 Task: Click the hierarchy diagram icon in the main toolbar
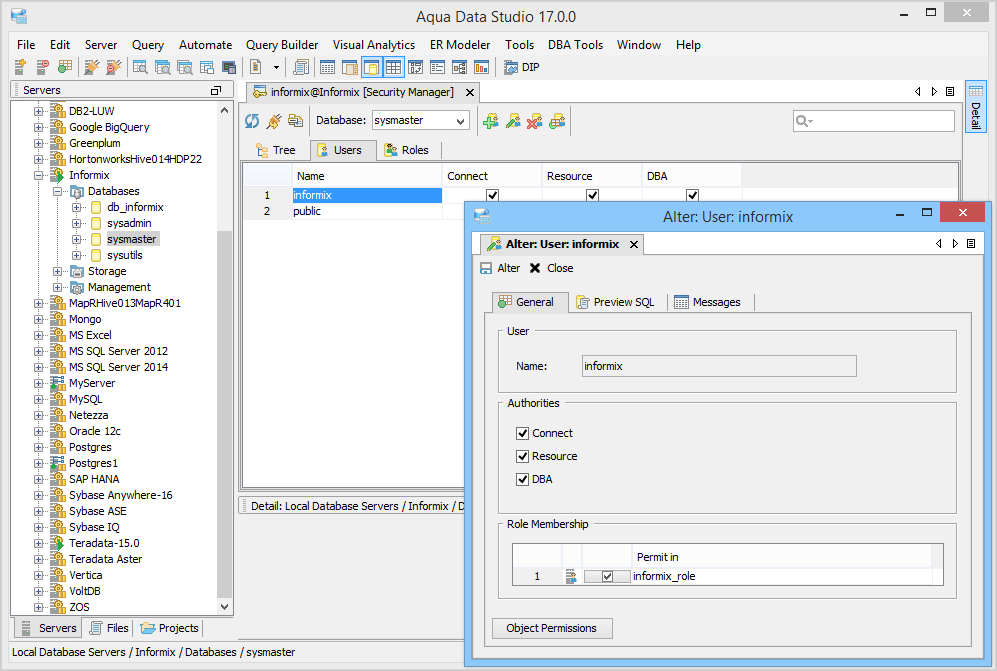pos(459,67)
